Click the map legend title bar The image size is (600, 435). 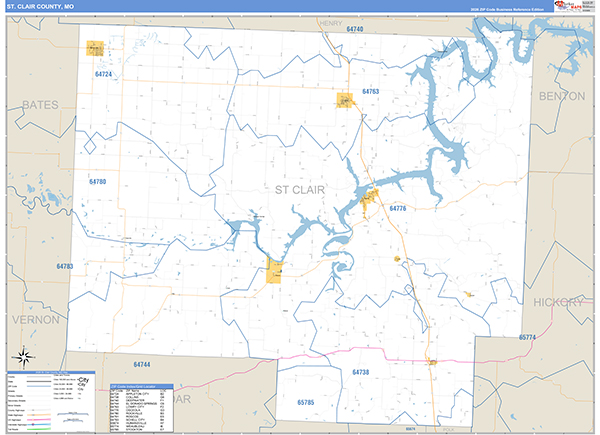point(51,372)
